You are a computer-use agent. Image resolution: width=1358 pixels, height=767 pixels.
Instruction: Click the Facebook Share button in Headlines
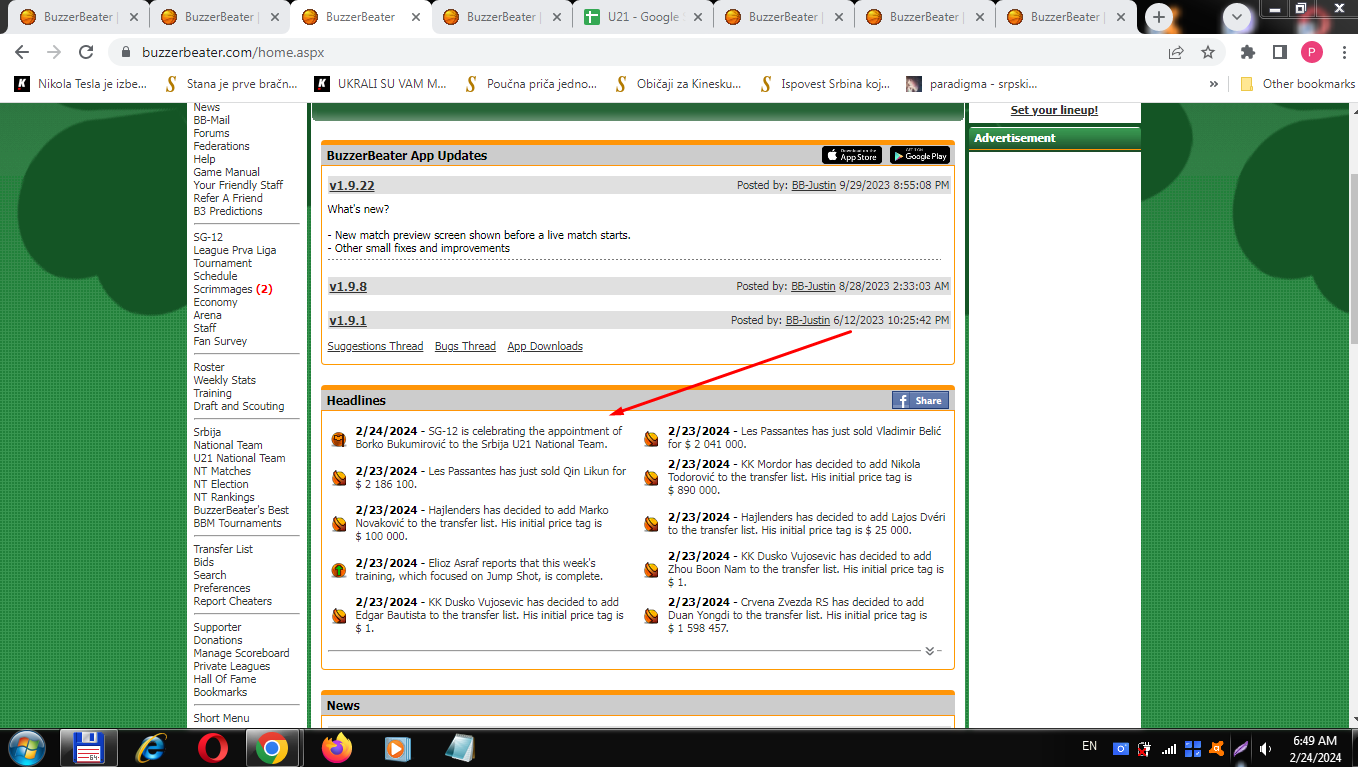click(919, 400)
